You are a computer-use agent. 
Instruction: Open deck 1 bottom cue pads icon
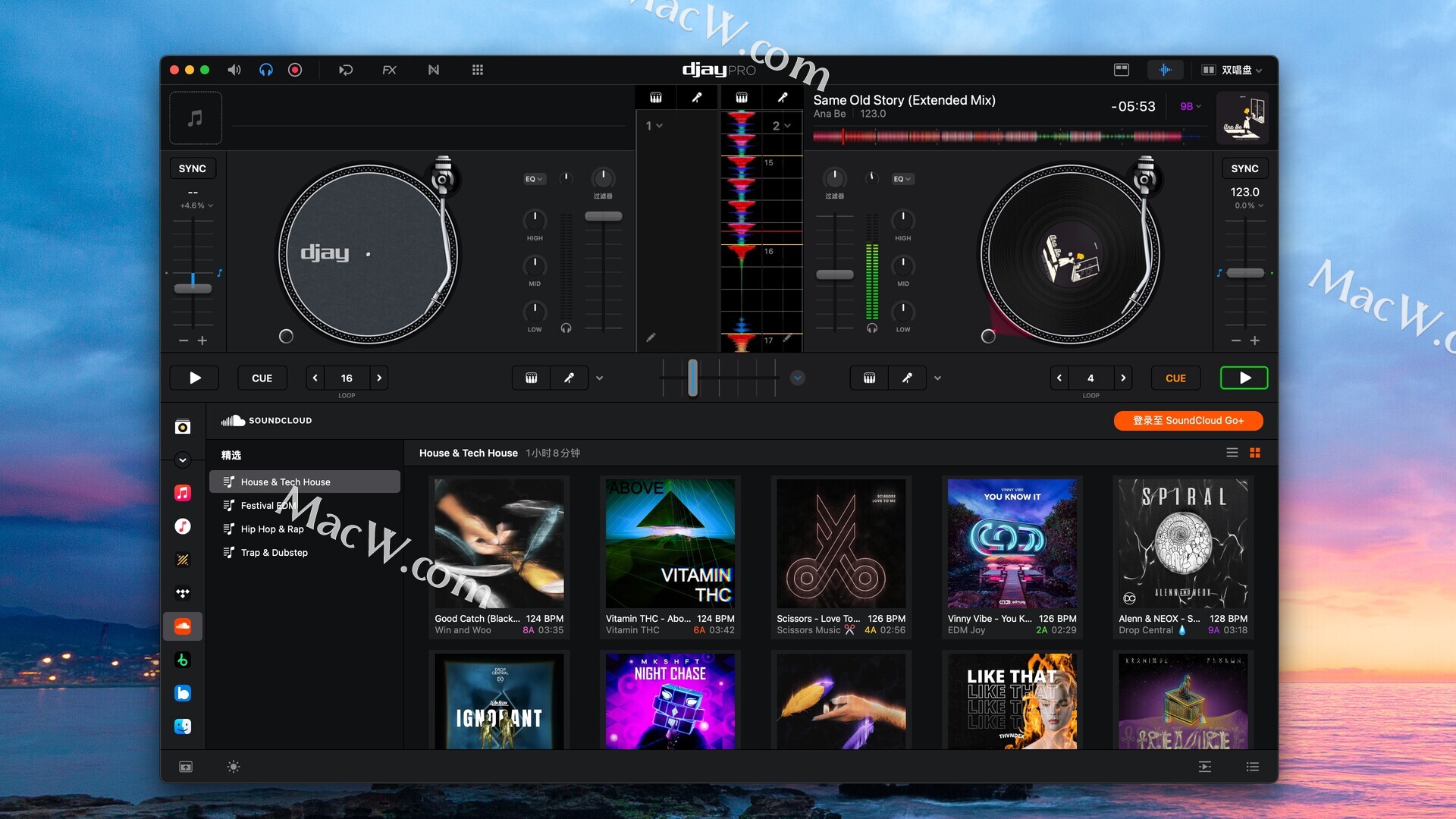[532, 378]
